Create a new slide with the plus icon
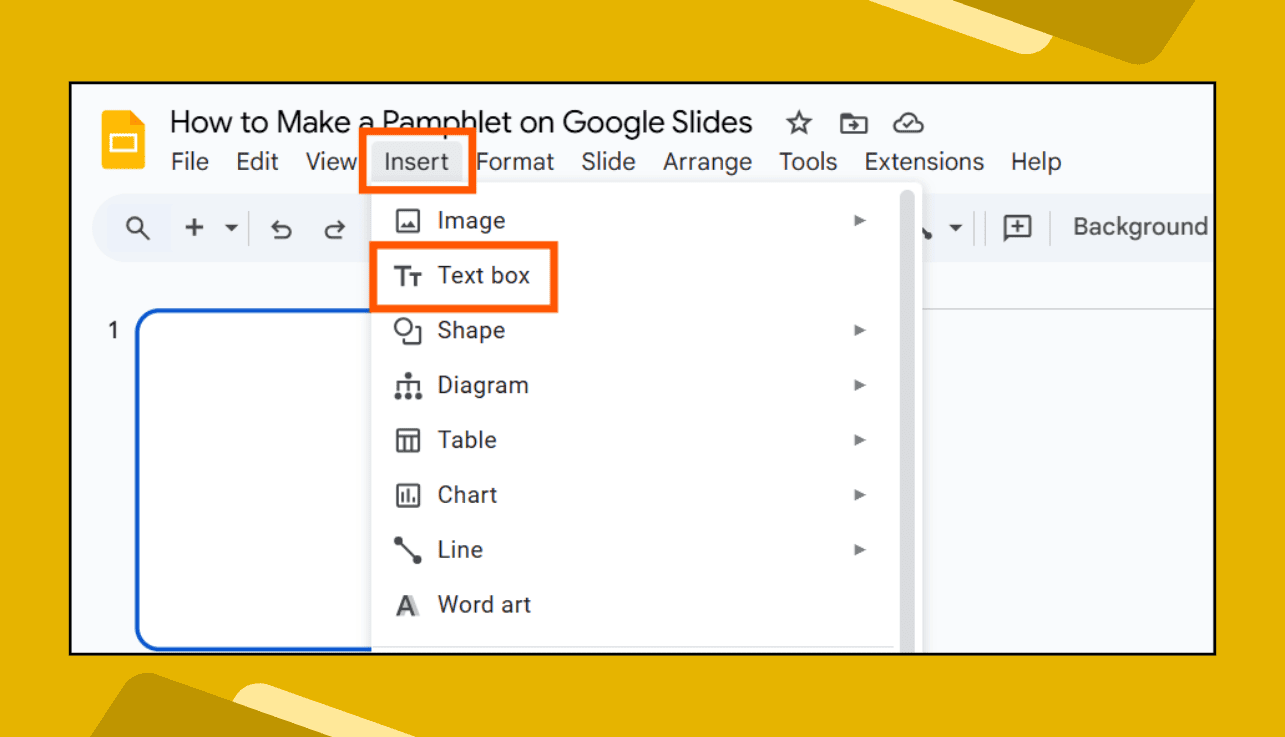Image resolution: width=1285 pixels, height=737 pixels. (x=193, y=228)
